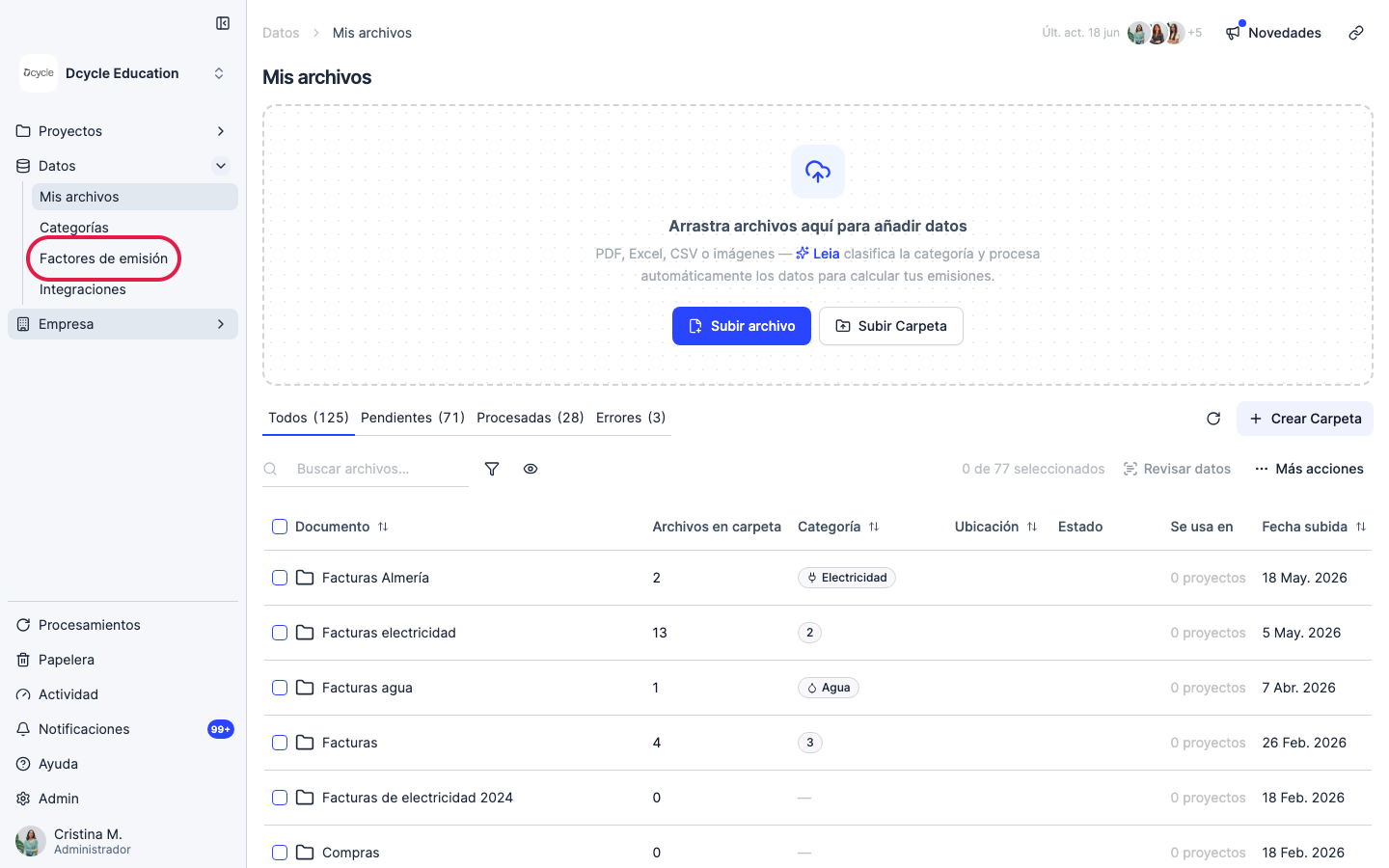Viewport: 1389px width, 868px height.
Task: Sort by Categoría column arrows
Action: pos(874,527)
